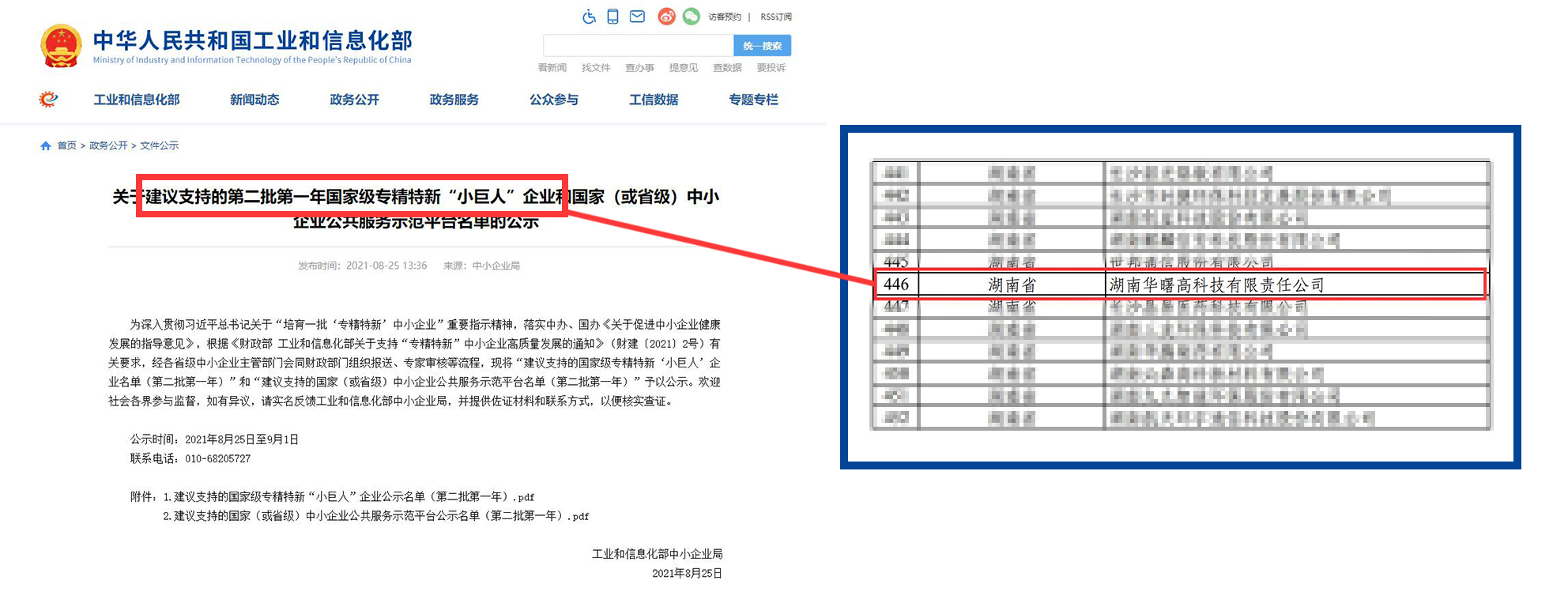The width and height of the screenshot is (1568, 603).
Task: Open the red Weibo icon
Action: click(x=666, y=17)
